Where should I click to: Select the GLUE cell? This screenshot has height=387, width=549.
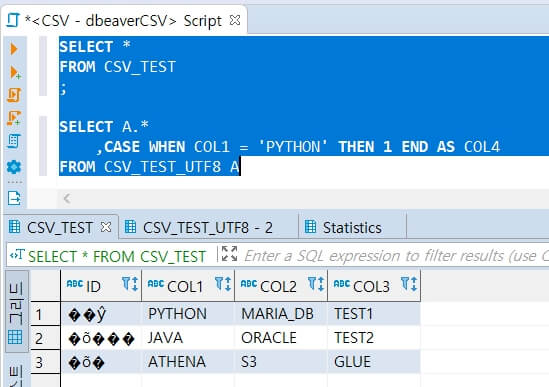point(374,362)
